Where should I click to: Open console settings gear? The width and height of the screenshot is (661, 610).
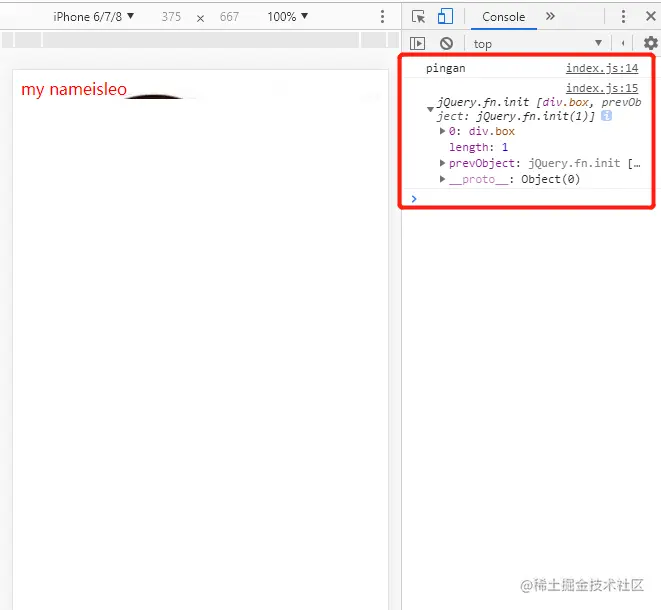(x=650, y=43)
